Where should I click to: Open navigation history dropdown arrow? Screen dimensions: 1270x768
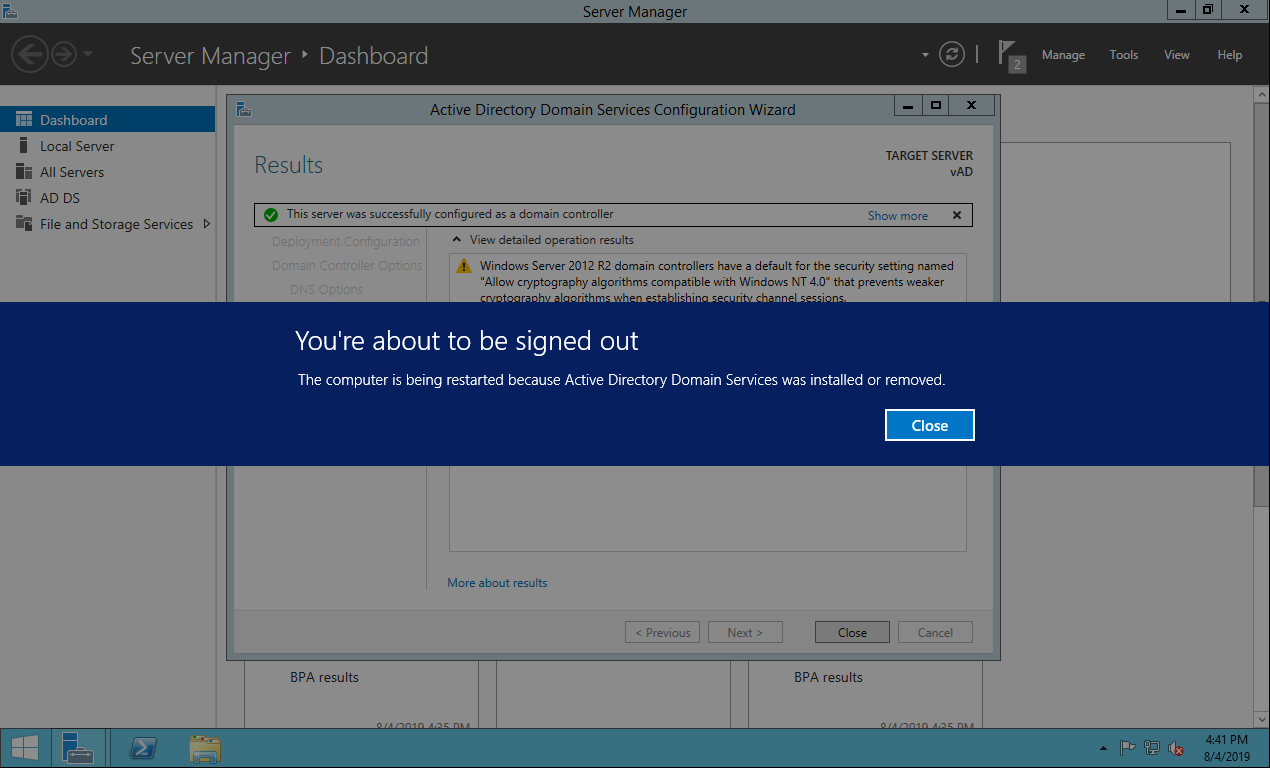[x=88, y=55]
